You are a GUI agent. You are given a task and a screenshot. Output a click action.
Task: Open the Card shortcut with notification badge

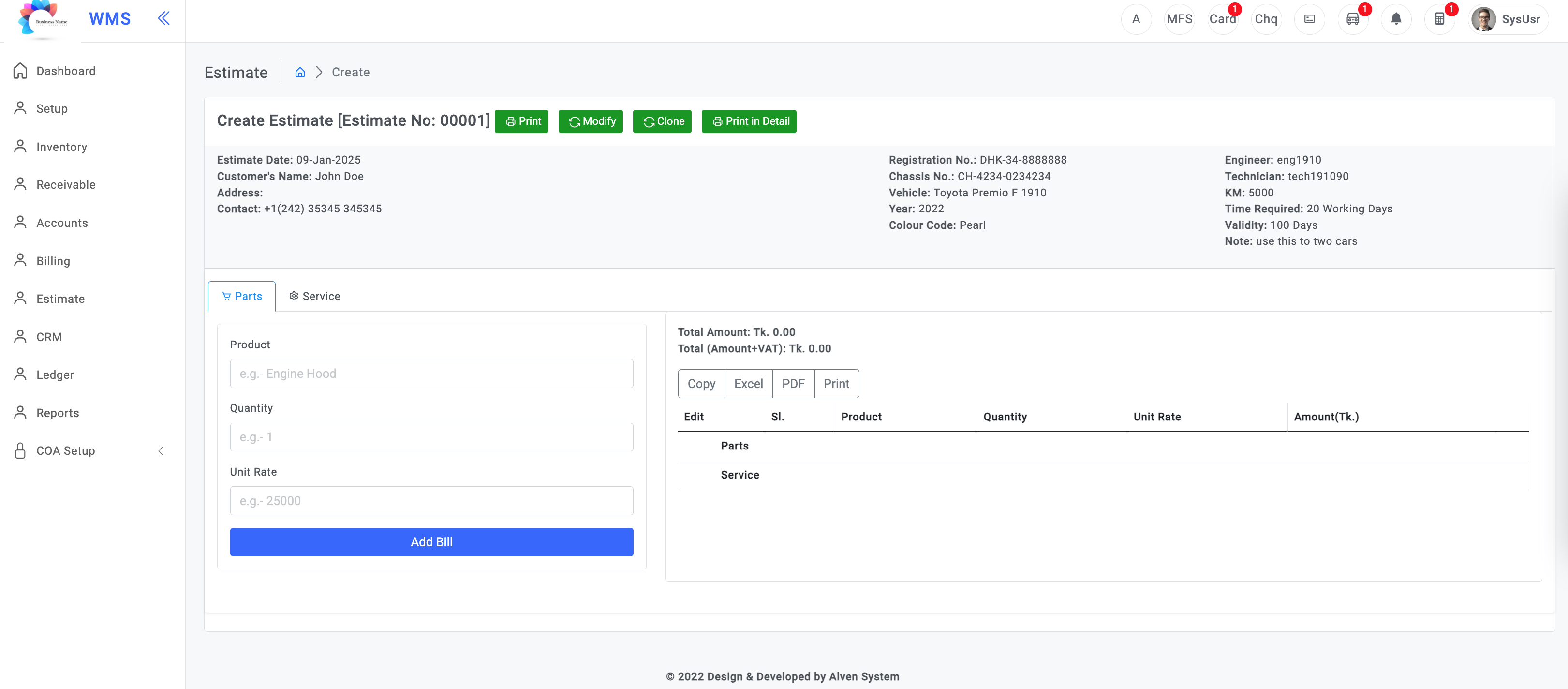tap(1222, 19)
